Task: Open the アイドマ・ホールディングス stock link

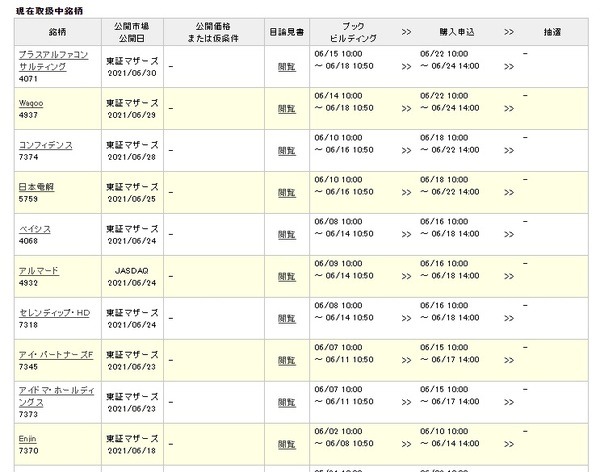Action: 56,396
